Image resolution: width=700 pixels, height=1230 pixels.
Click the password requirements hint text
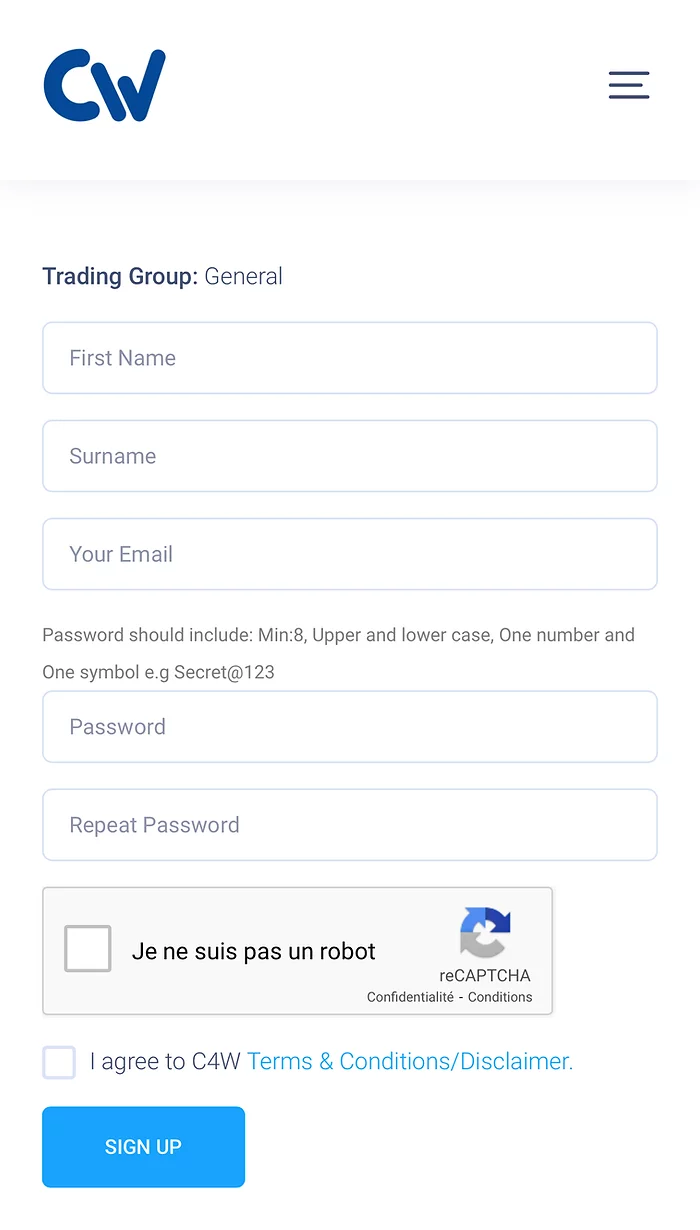pos(339,654)
